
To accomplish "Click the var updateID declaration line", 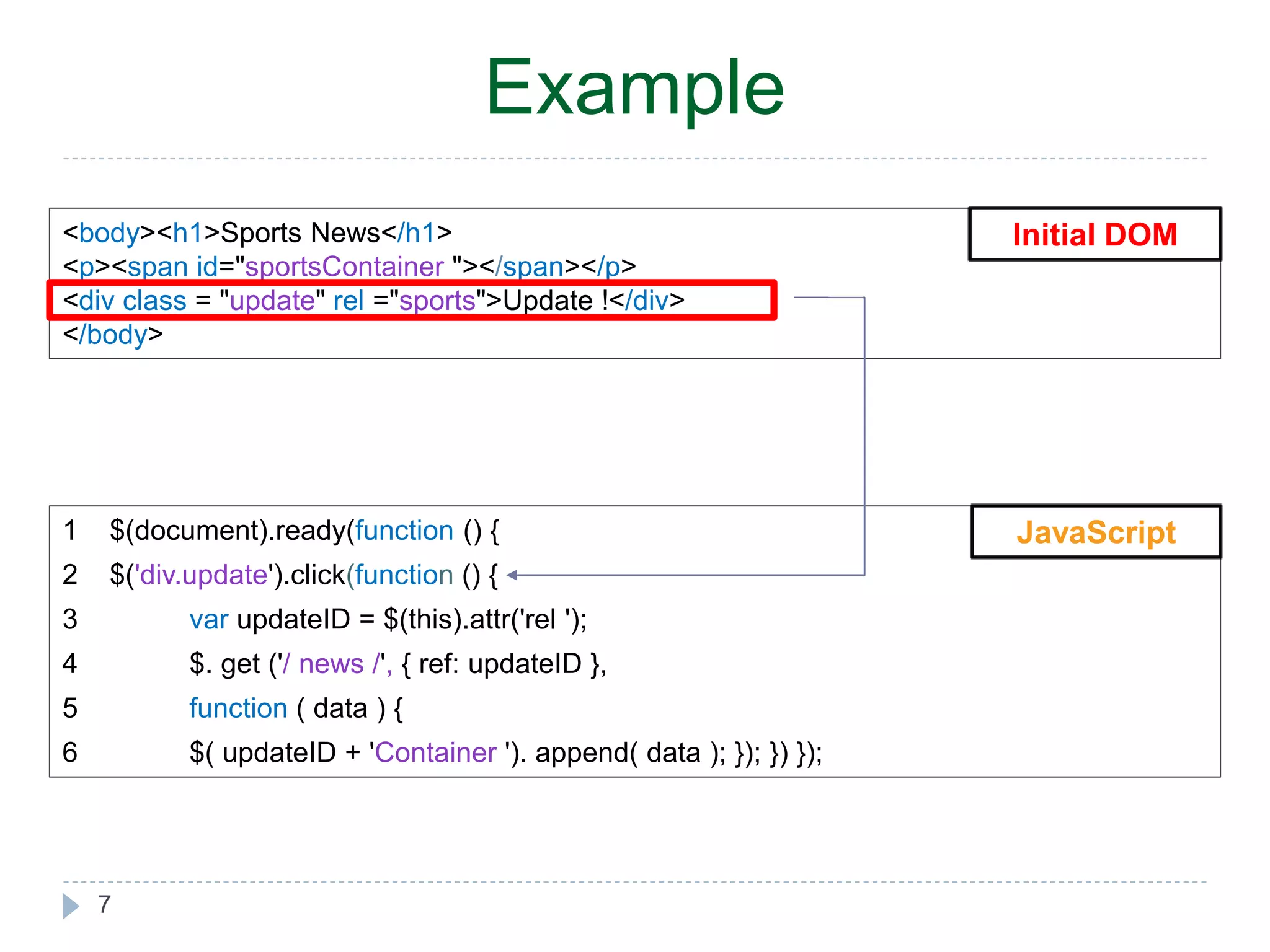I will (388, 620).
